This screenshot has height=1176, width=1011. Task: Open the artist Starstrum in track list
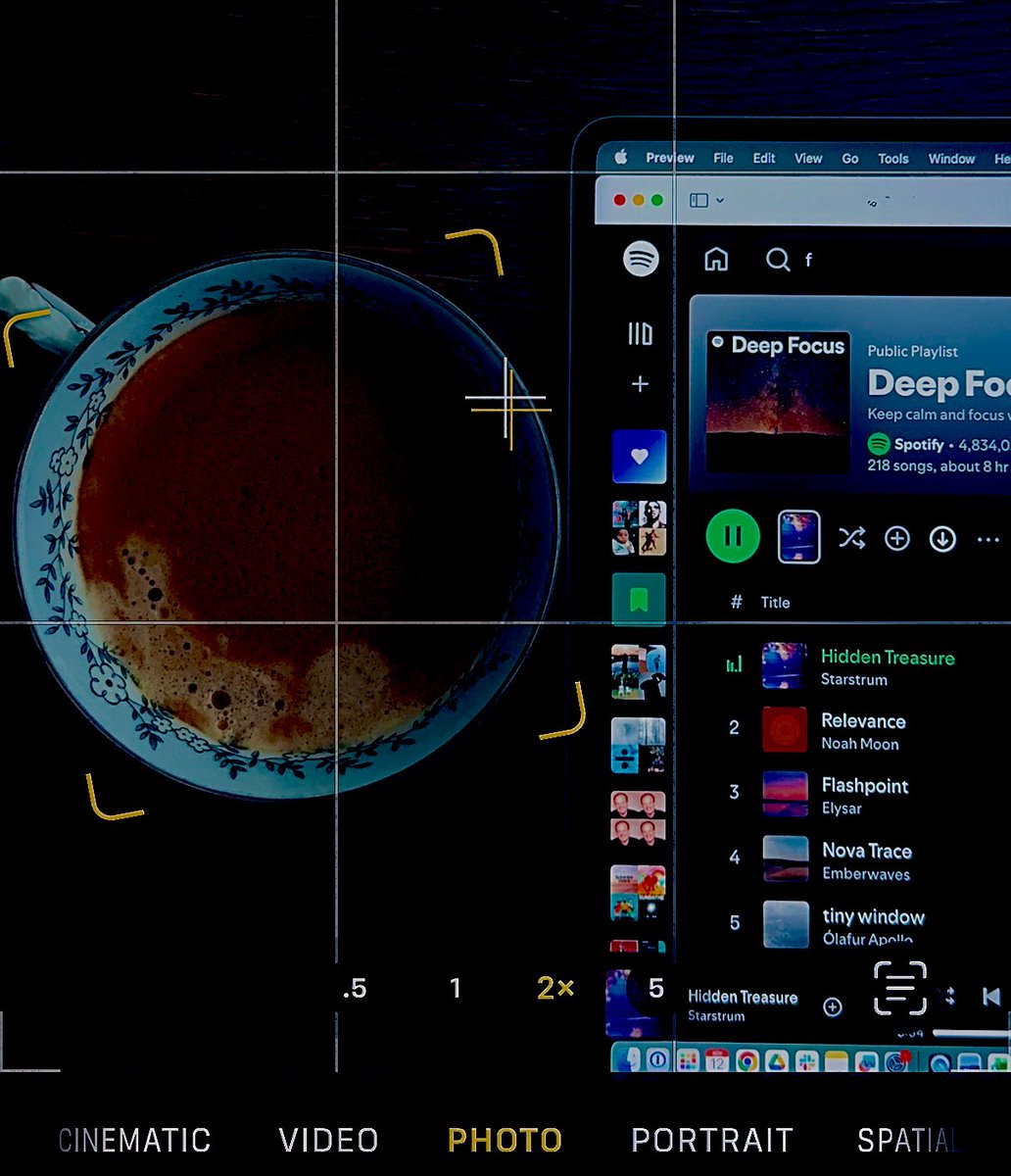pos(854,679)
